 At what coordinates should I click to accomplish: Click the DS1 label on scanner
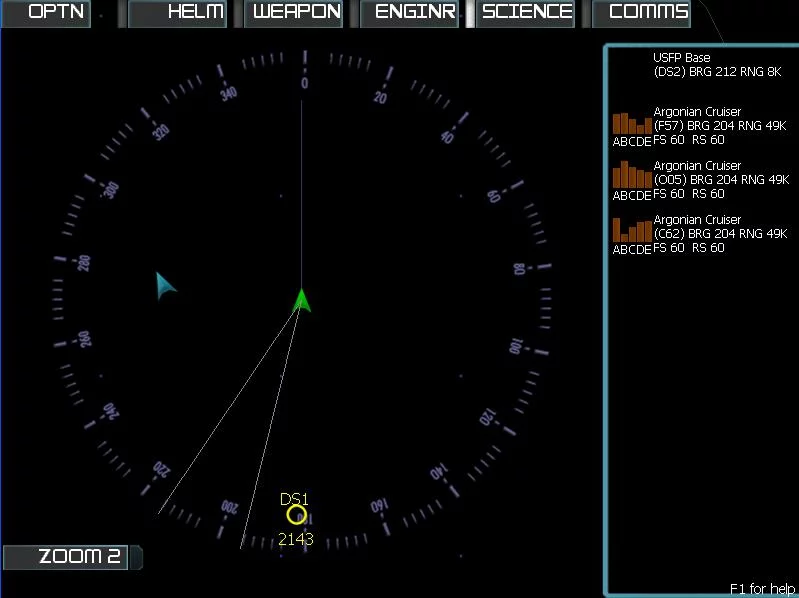pos(294,499)
